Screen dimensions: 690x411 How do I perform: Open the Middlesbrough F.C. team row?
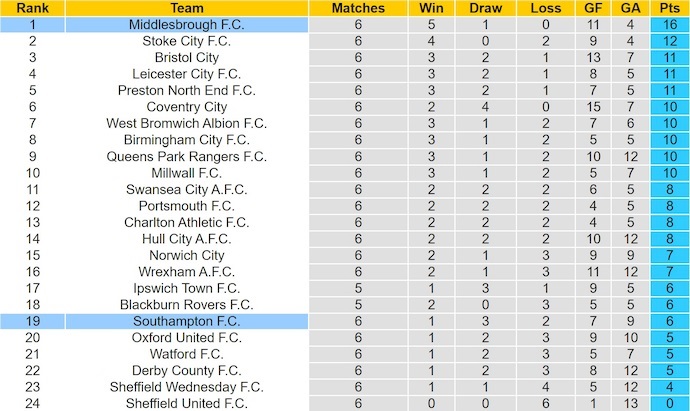(x=185, y=24)
